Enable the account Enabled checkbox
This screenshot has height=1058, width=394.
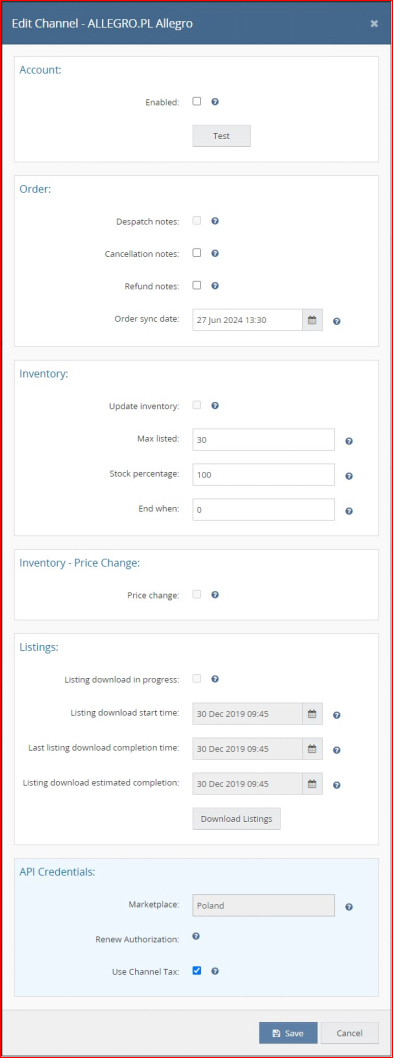(x=197, y=102)
